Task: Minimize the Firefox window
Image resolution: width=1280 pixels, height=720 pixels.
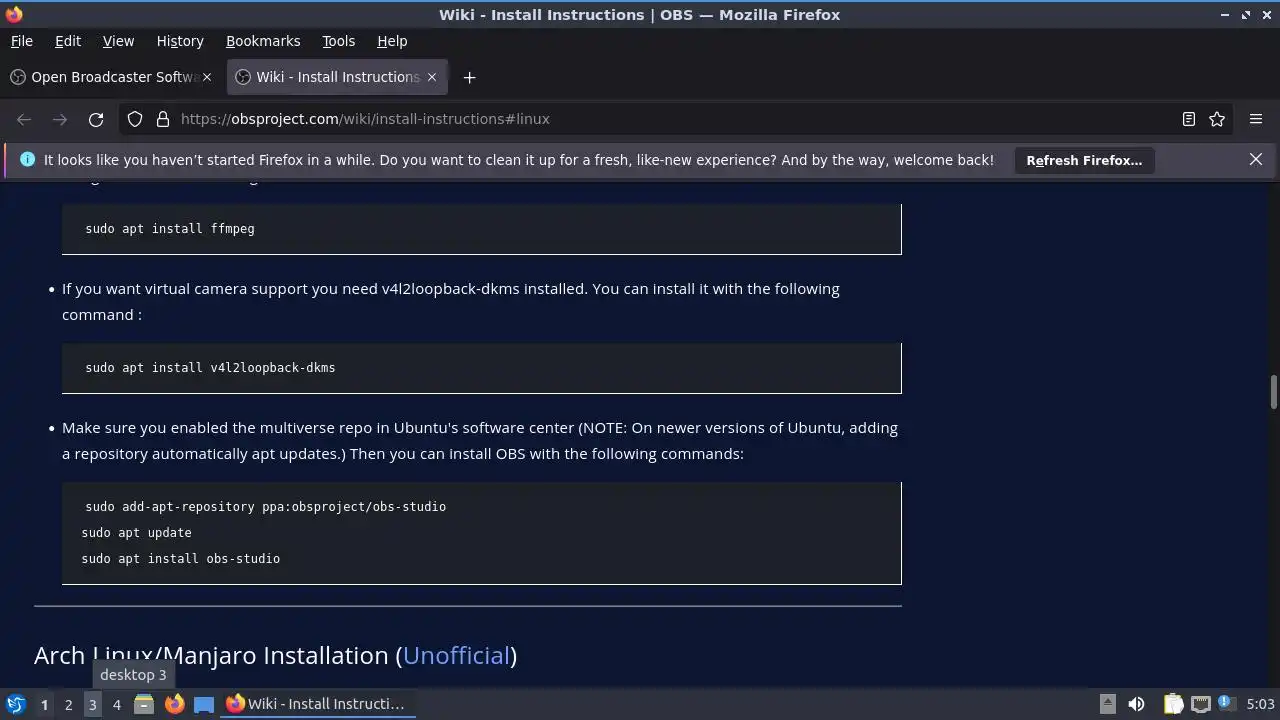Action: pyautogui.click(x=1225, y=15)
